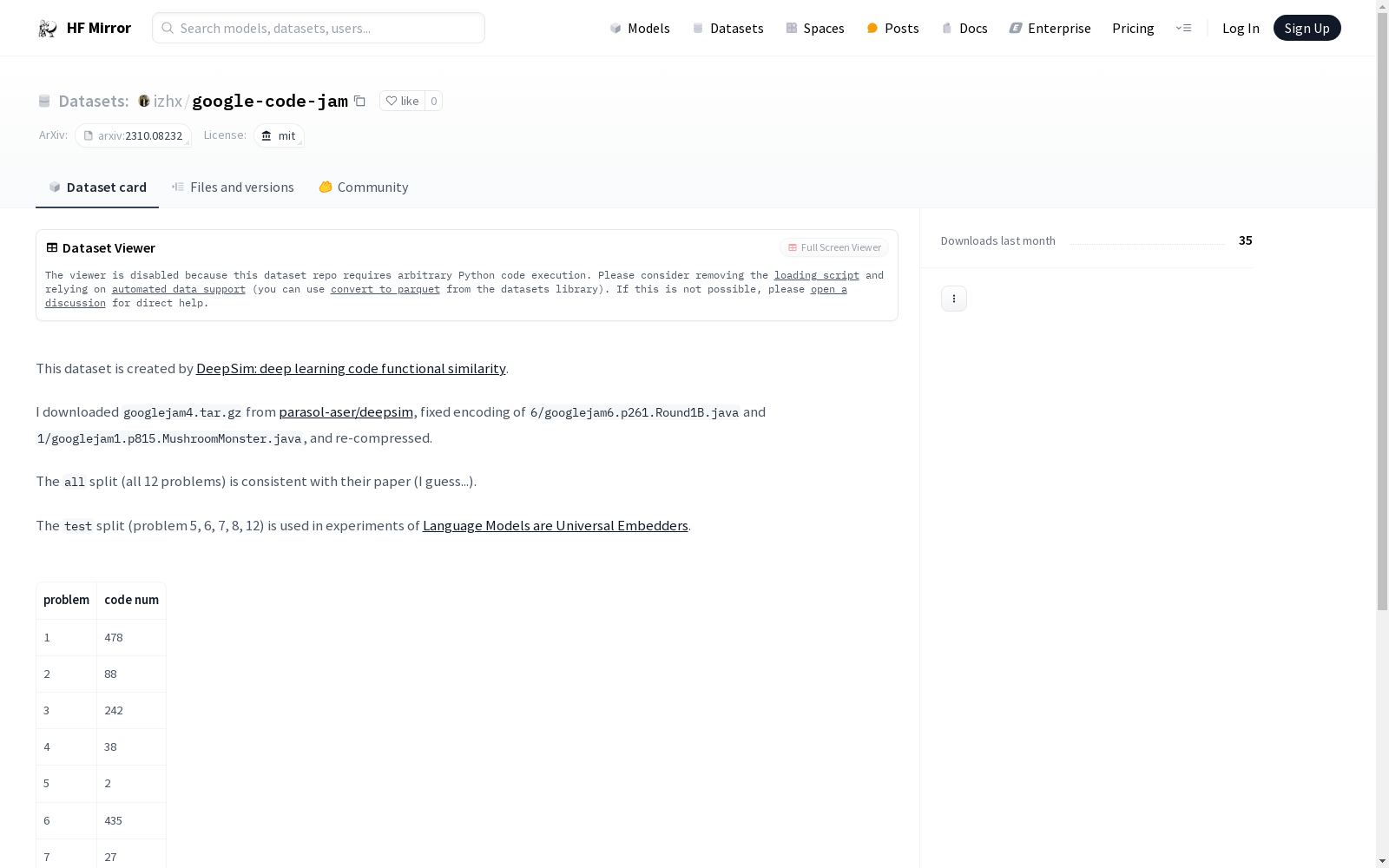1389x868 pixels.
Task: Open arxiv:2310.08232 tag
Action: (133, 135)
